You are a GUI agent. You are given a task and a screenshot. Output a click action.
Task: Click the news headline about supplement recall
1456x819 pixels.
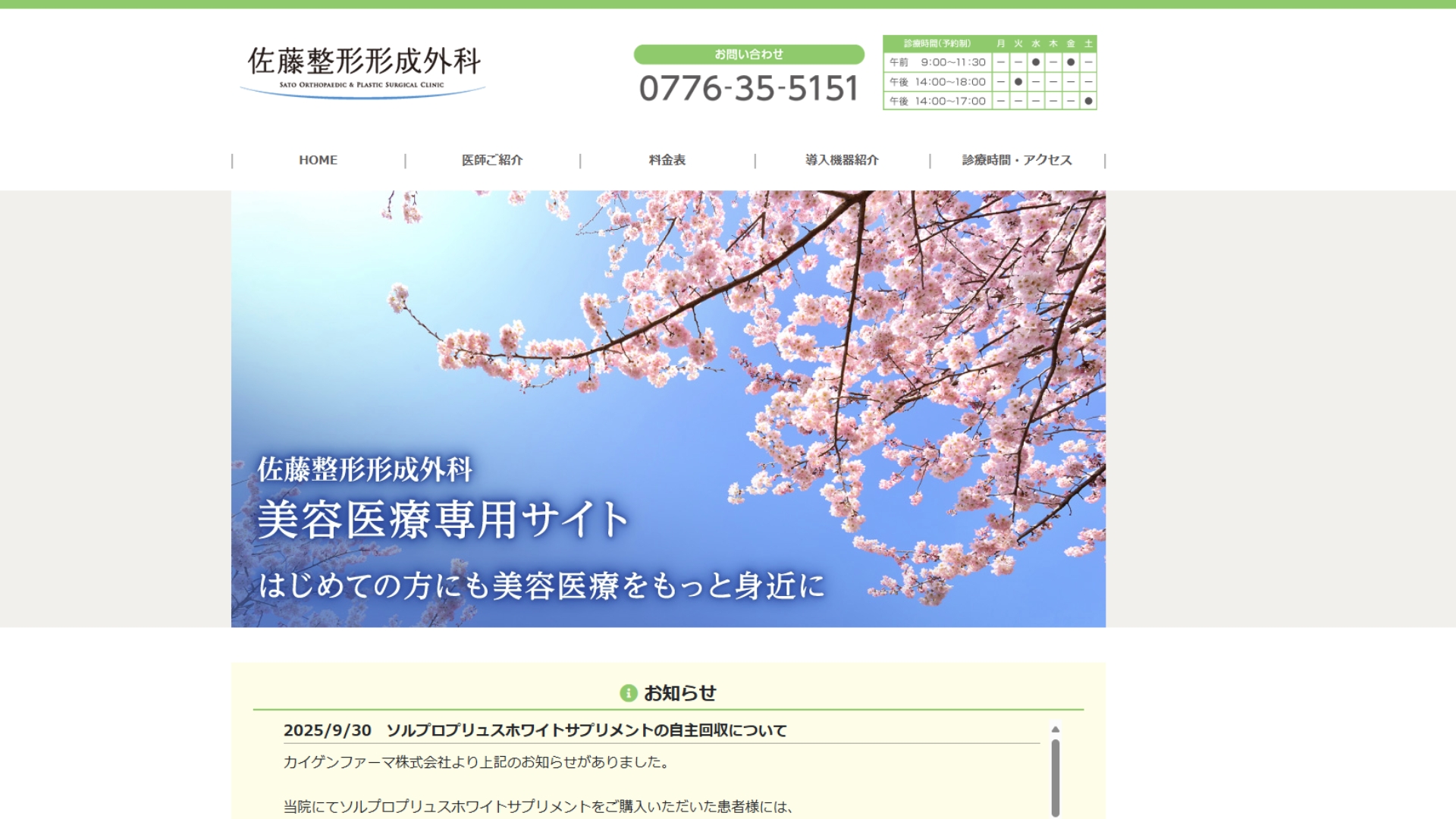tap(535, 730)
